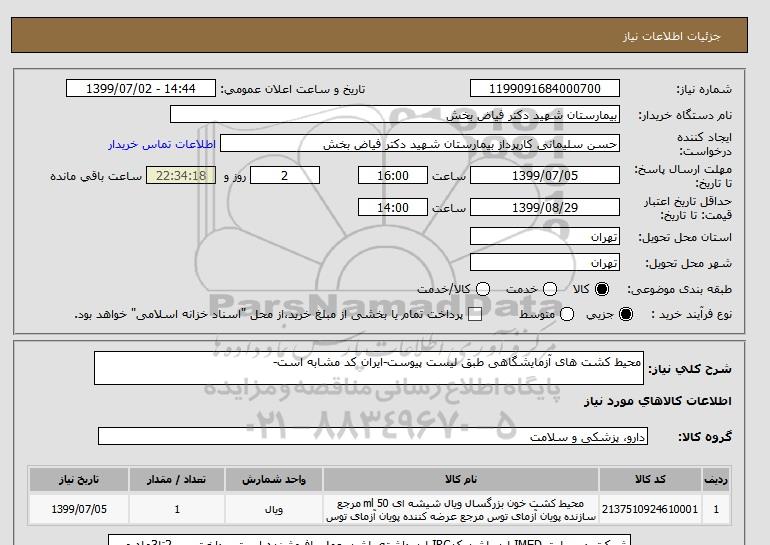770x545 pixels.
Task: Click the remaining days field showing 2
Action: point(285,175)
